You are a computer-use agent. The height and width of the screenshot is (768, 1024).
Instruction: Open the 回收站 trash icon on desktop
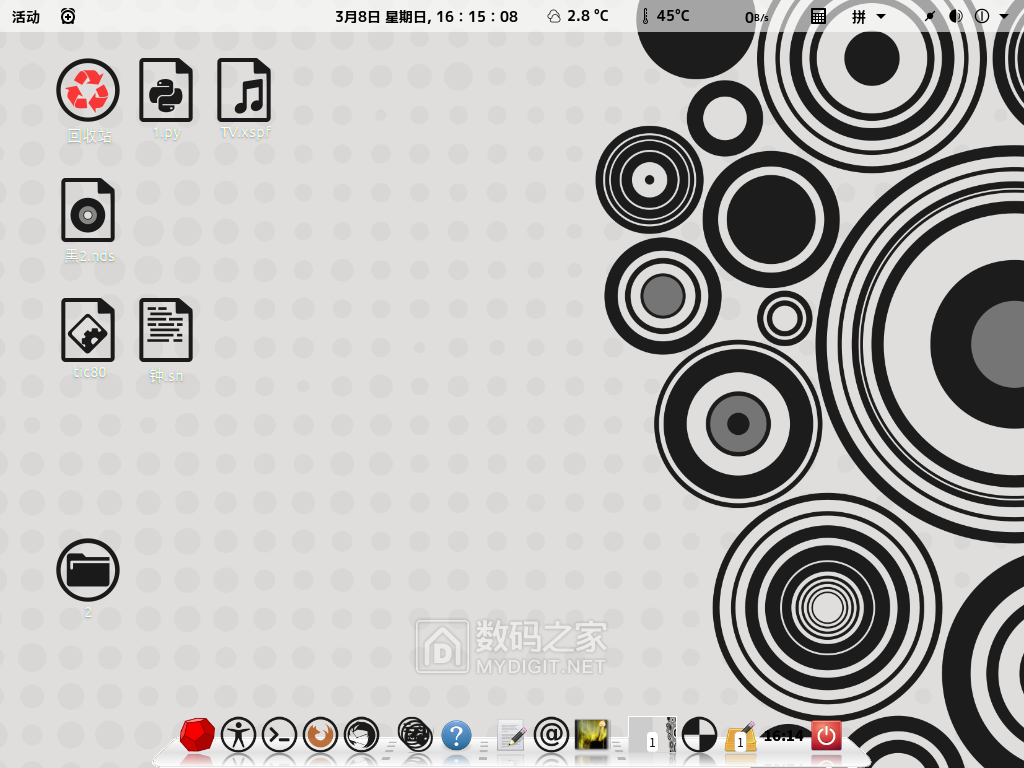[88, 91]
